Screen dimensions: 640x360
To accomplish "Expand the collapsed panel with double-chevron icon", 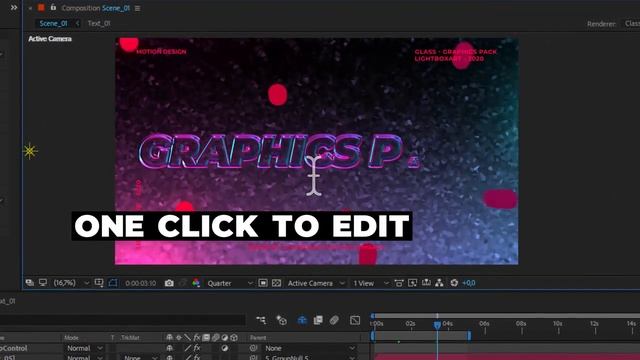I will [x=14, y=7].
